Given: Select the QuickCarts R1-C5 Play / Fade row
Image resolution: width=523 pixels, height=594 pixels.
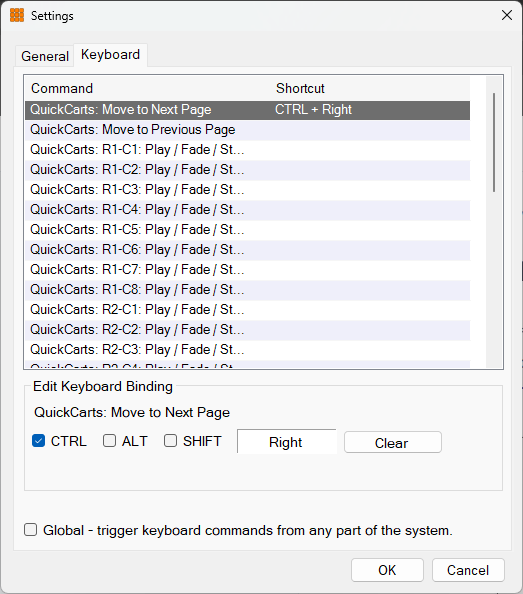Looking at the screenshot, I should point(248,230).
